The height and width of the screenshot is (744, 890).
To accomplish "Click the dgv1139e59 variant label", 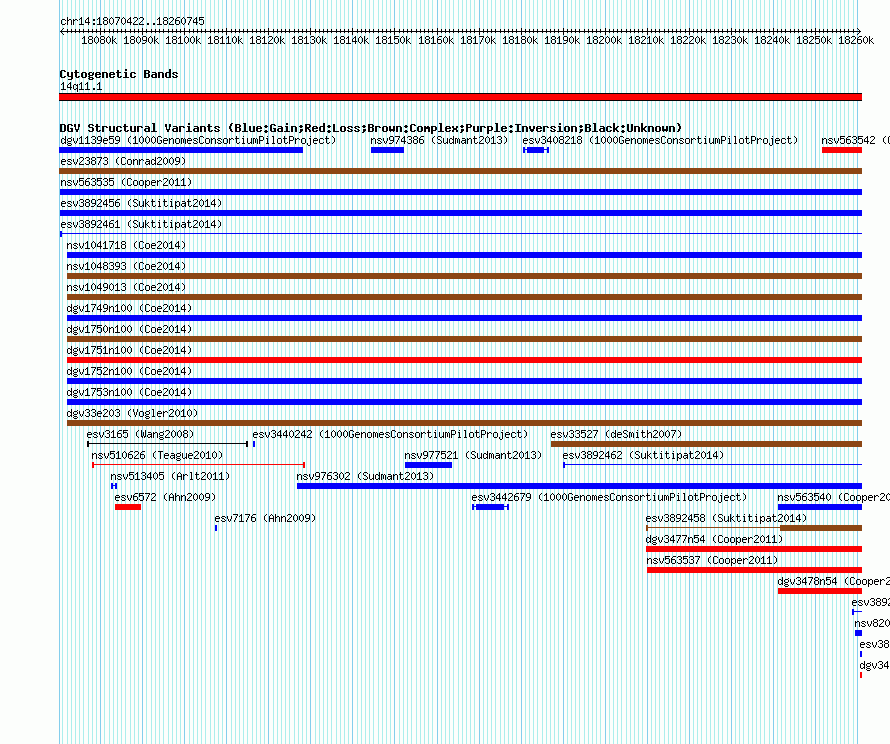I will [198, 140].
